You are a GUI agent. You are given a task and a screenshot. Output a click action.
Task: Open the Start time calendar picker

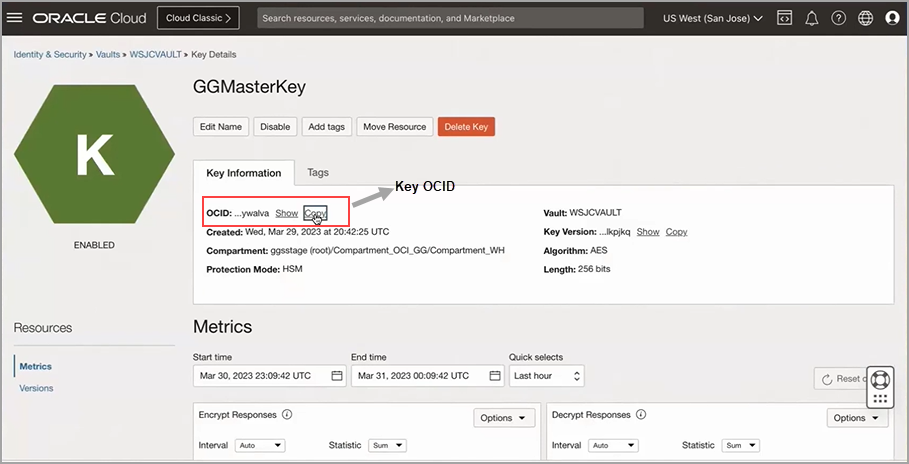point(337,376)
